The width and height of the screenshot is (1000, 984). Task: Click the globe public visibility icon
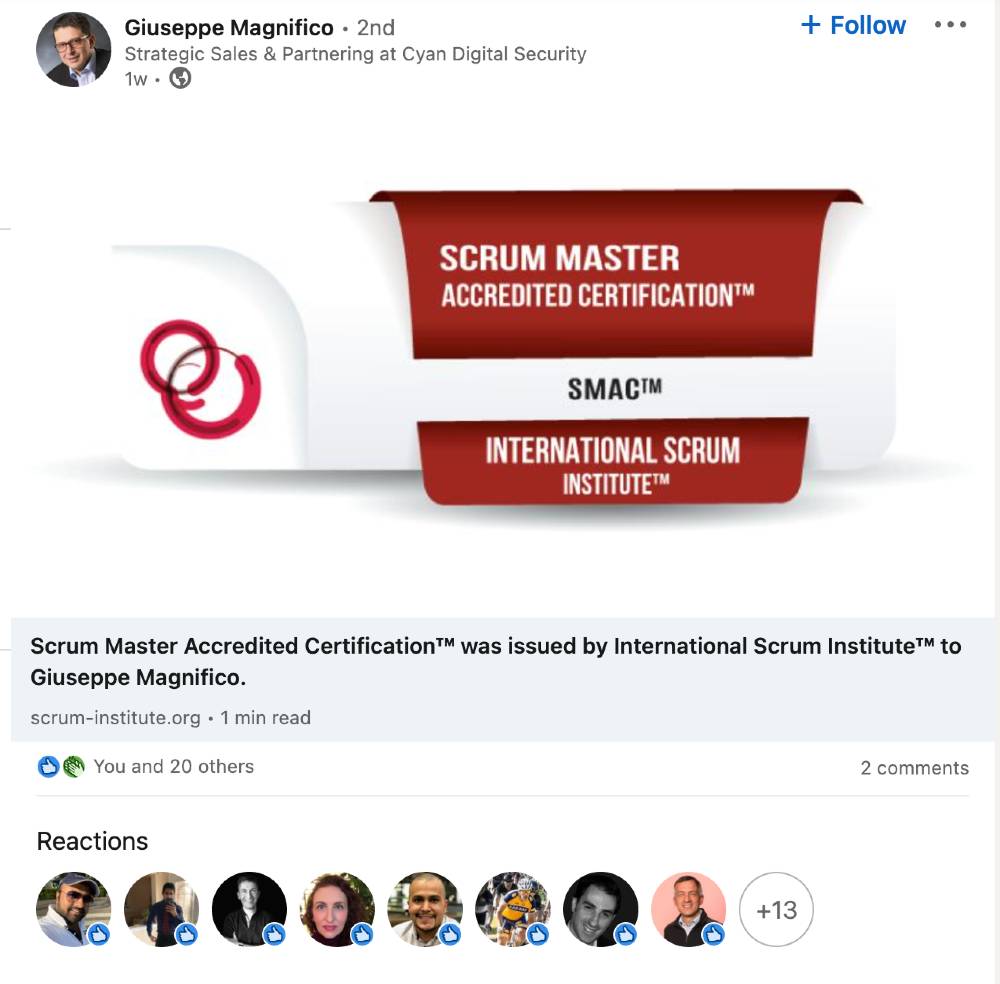(180, 78)
